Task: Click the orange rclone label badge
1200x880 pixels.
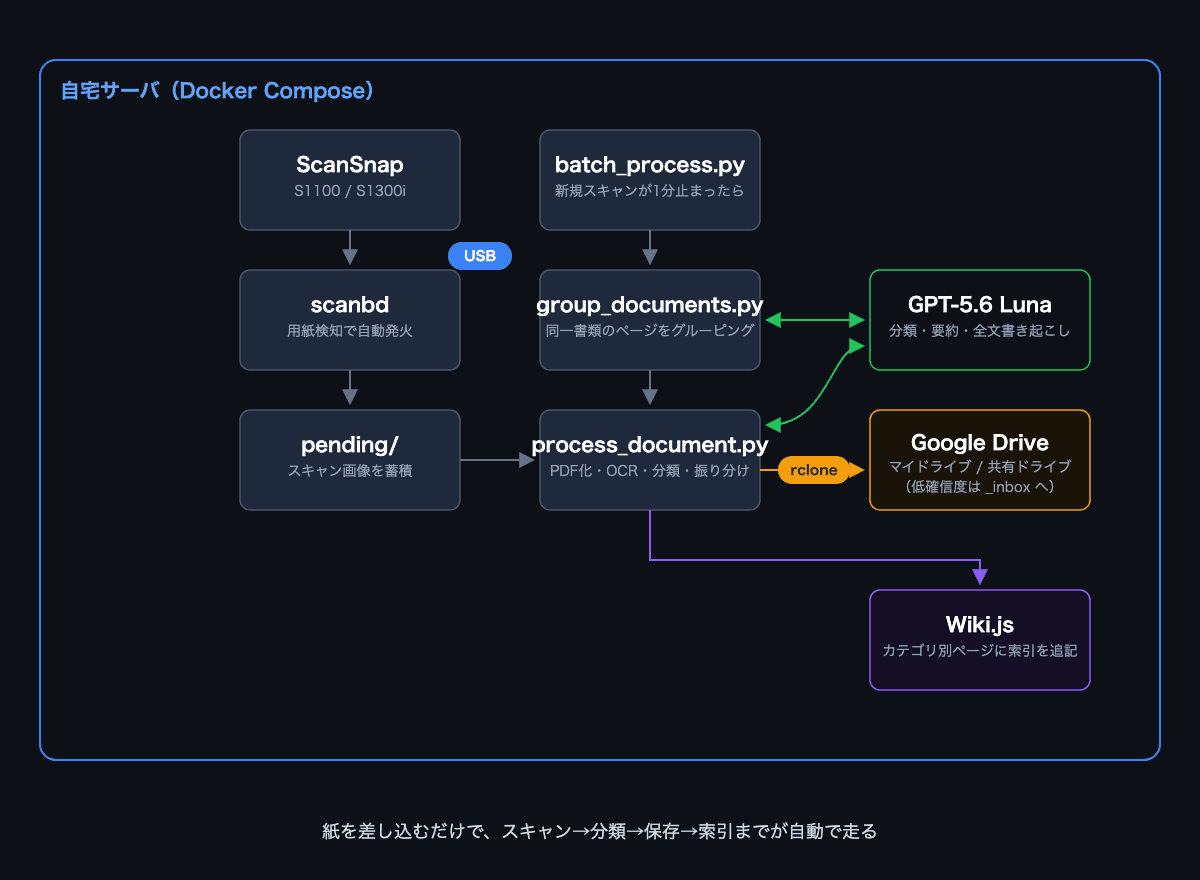Action: 814,470
